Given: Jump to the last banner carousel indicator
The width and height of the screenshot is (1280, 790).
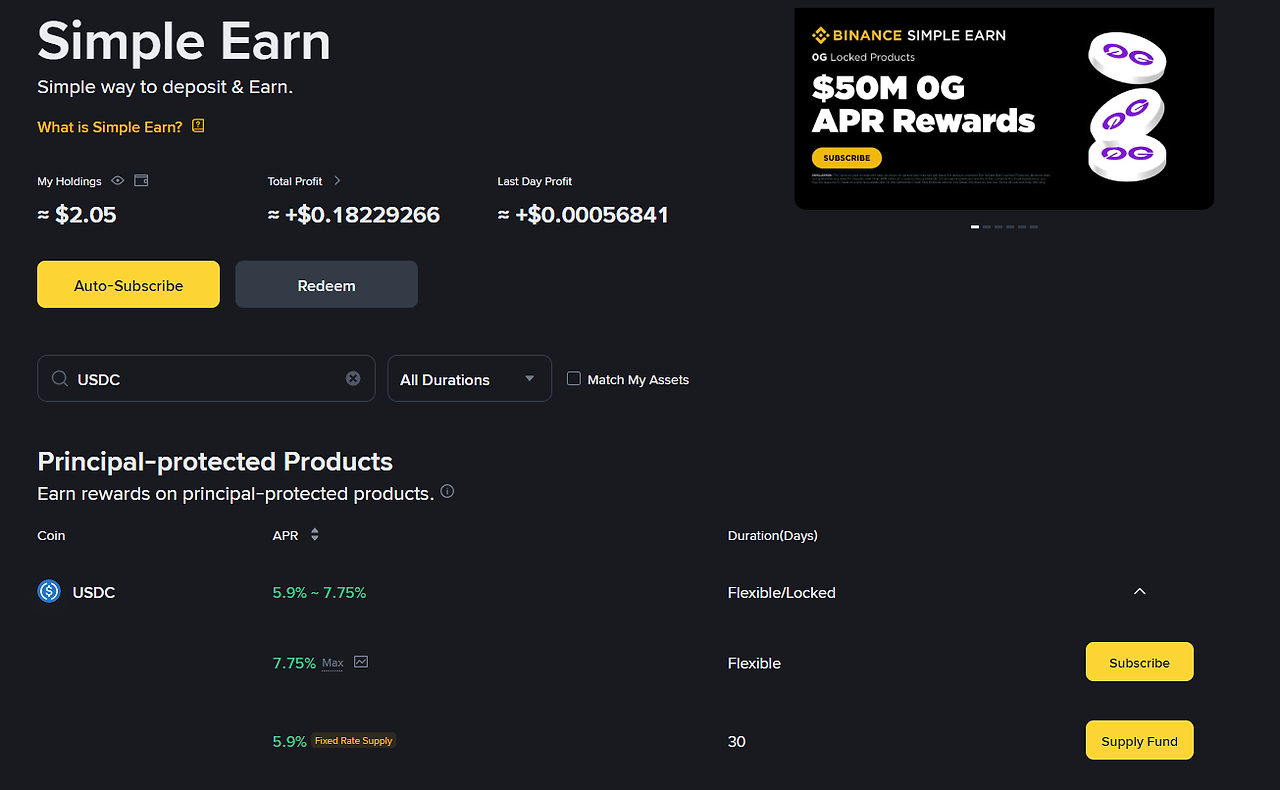Looking at the screenshot, I should tap(1034, 227).
